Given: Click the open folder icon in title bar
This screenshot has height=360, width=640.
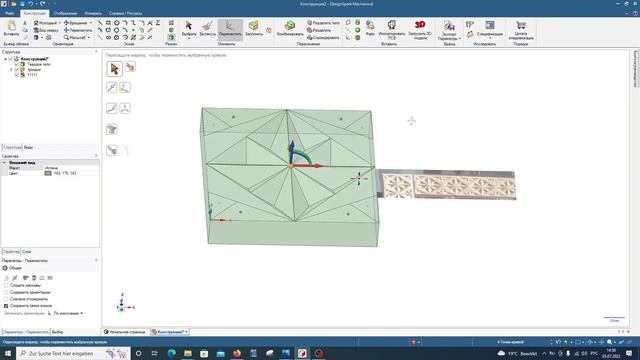Looking at the screenshot, I should 13,4.
